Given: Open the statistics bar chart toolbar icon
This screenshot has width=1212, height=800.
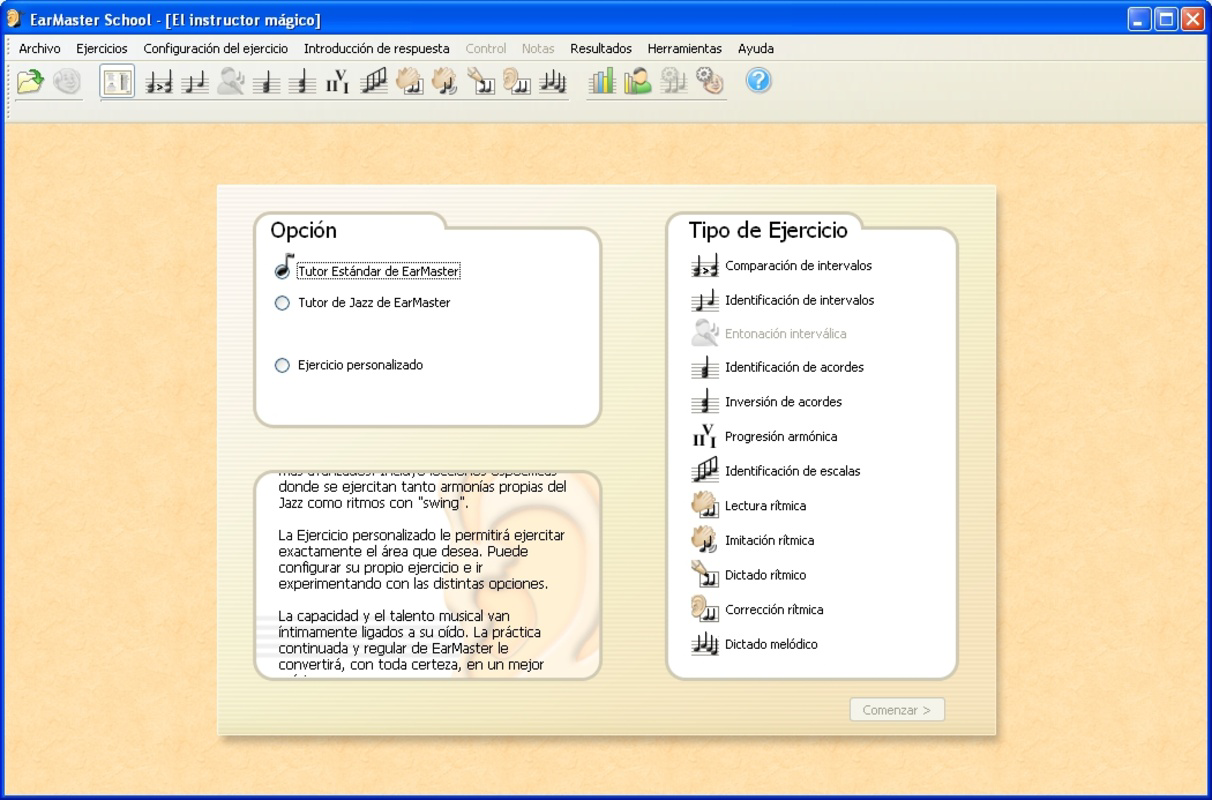Looking at the screenshot, I should 602,81.
